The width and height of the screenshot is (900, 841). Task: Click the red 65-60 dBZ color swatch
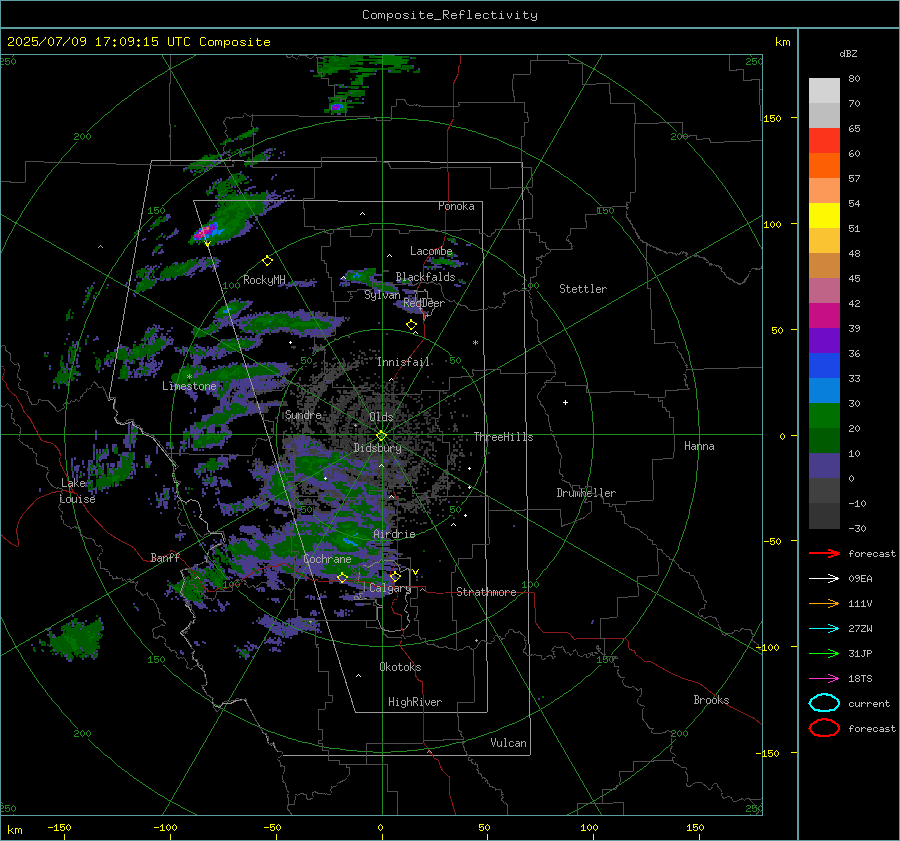824,141
